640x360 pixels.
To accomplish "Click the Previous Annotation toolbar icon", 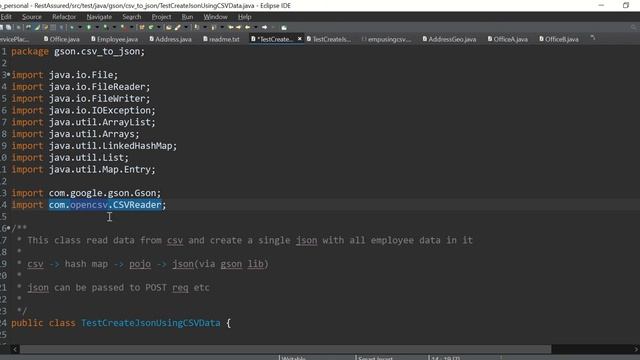I will point(213,27).
